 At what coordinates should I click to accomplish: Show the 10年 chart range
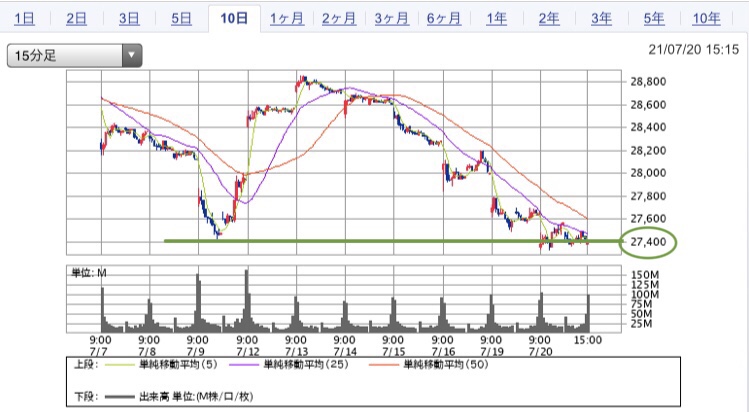(x=706, y=18)
